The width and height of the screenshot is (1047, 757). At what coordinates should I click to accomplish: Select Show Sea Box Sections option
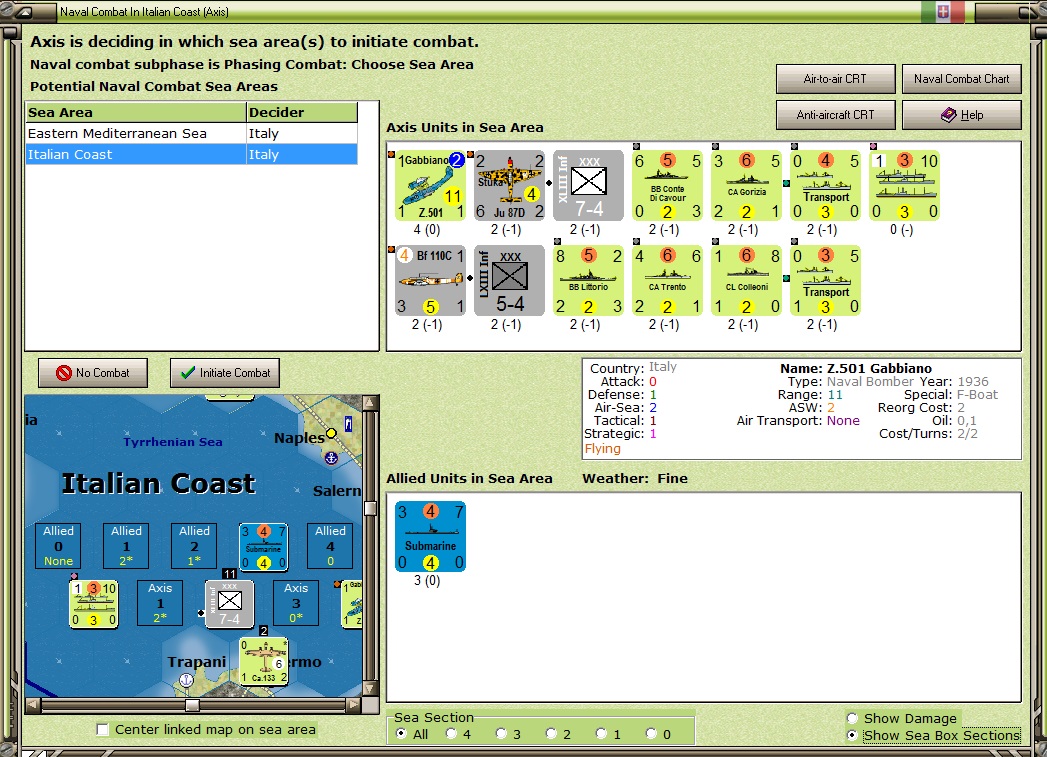coord(852,735)
